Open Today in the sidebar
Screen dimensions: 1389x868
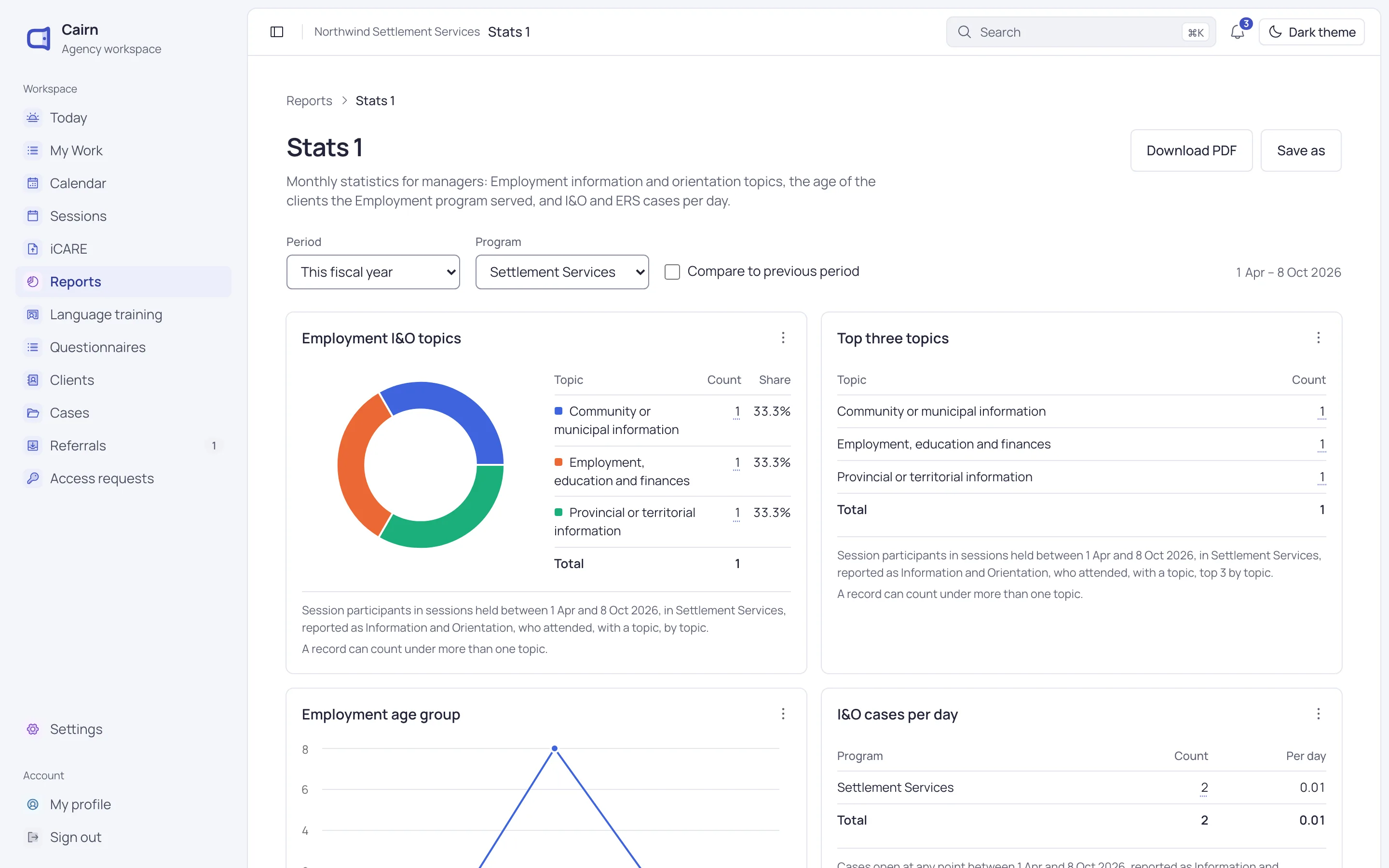point(123,118)
